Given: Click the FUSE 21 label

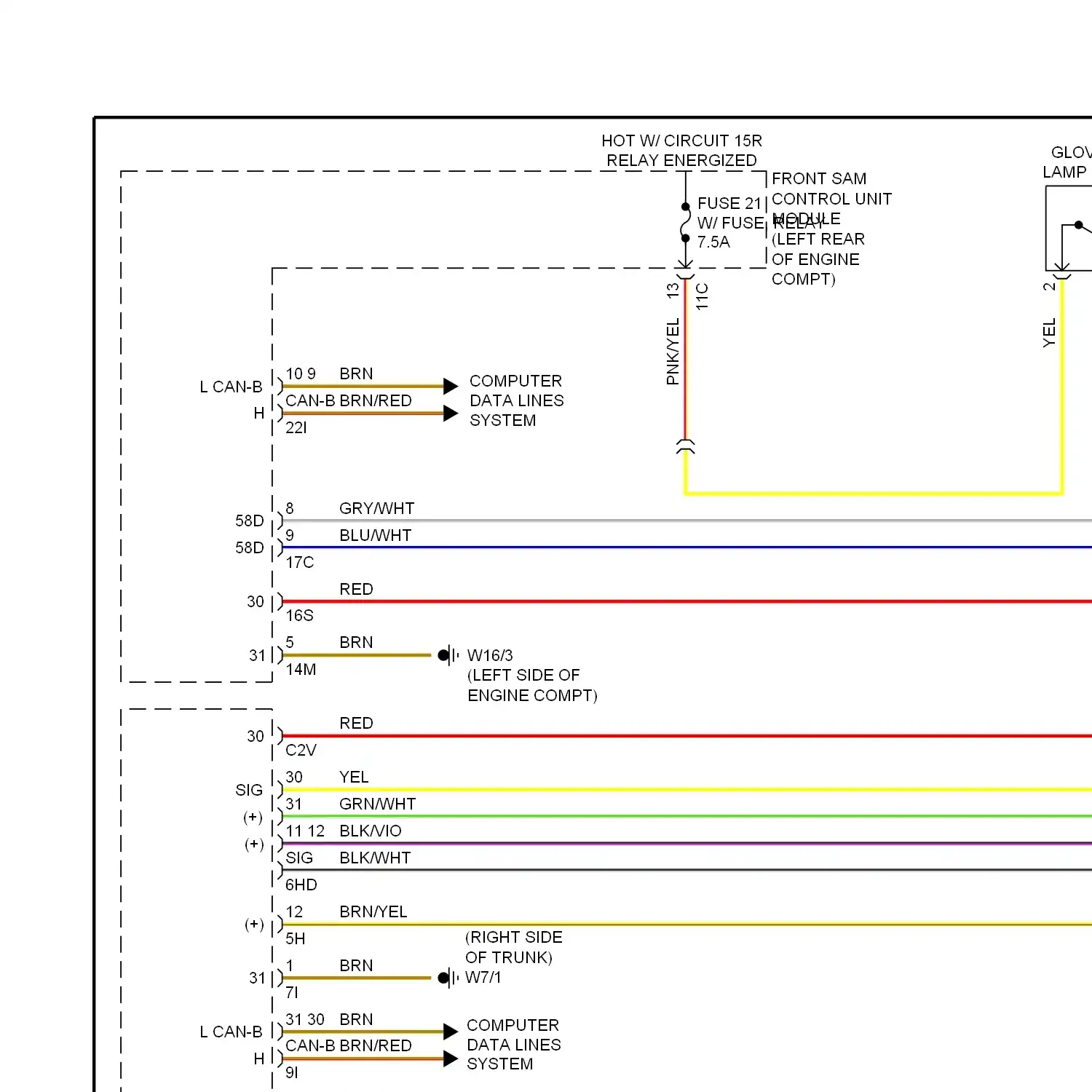Looking at the screenshot, I should tap(729, 203).
